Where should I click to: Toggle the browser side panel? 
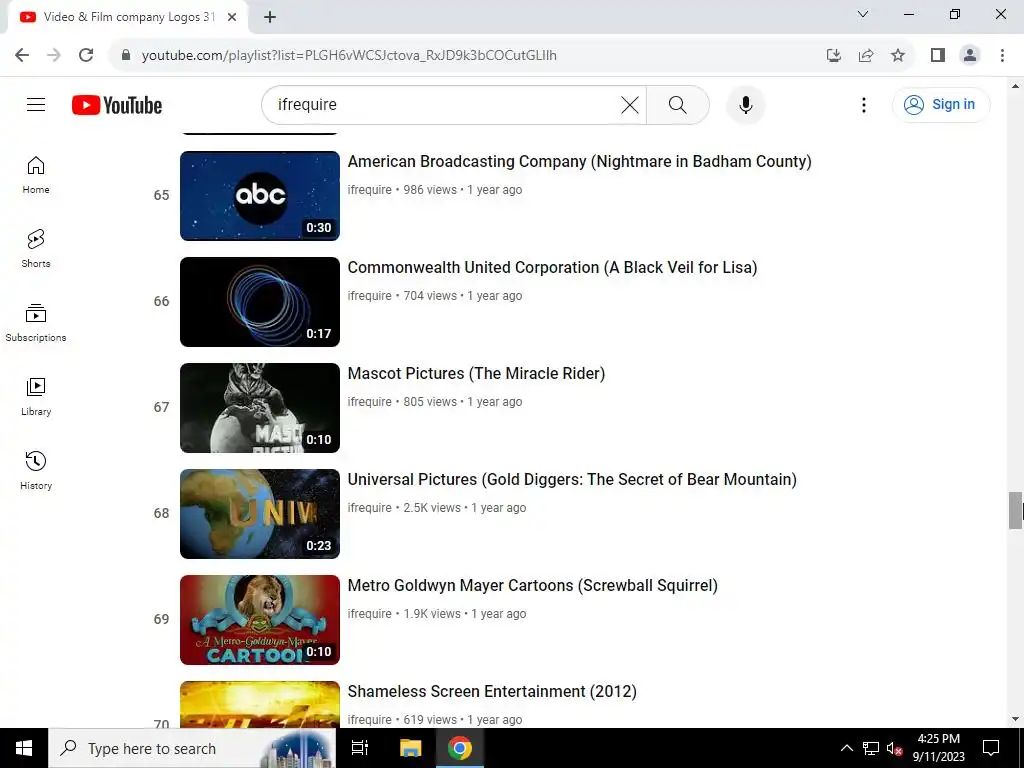pos(938,55)
